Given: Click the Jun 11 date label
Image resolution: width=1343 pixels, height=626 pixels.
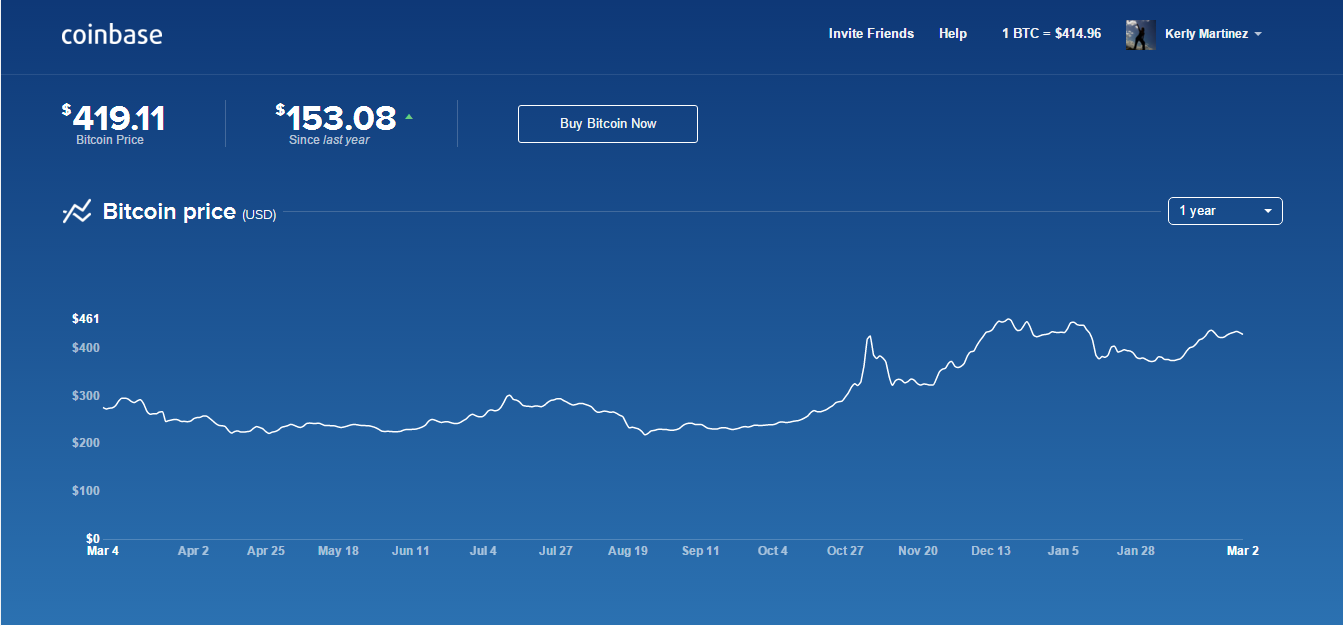Looking at the screenshot, I should [x=411, y=551].
